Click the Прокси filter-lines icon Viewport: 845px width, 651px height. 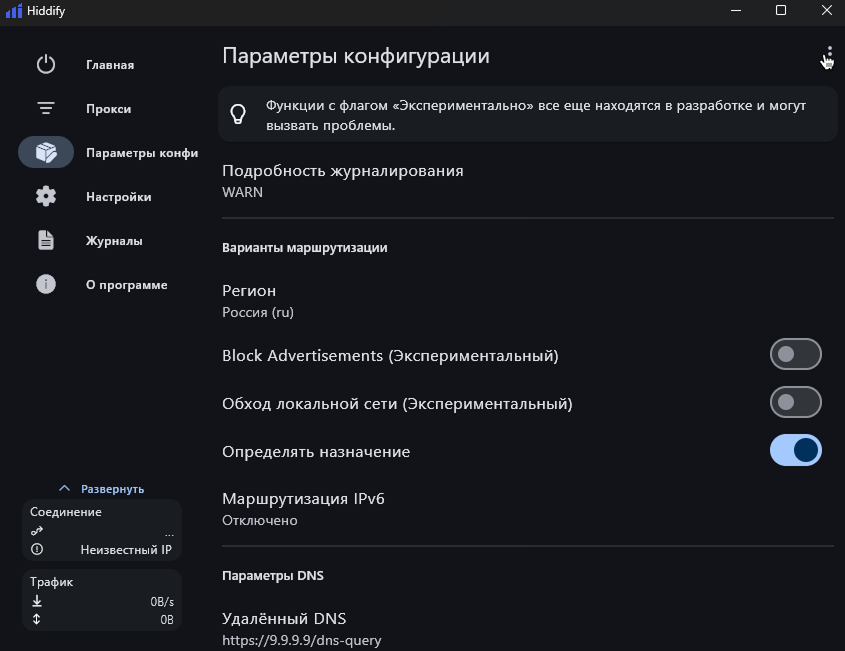coord(46,109)
